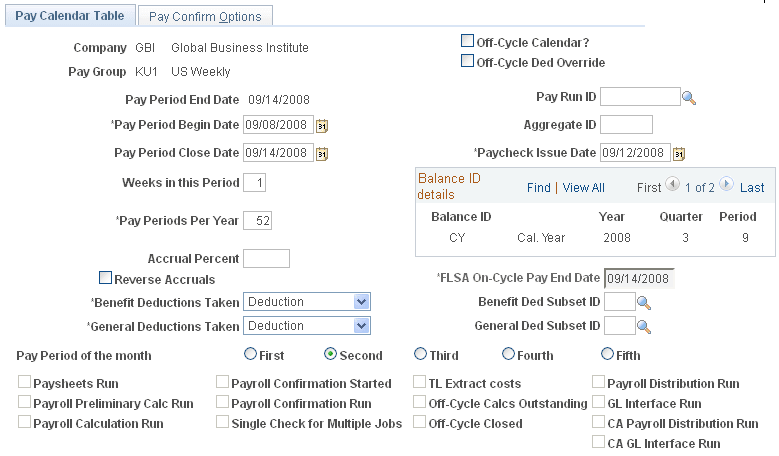The height and width of the screenshot is (456, 779).
Task: Toggle Off-Cycle Ded Override checkbox
Action: click(x=467, y=62)
